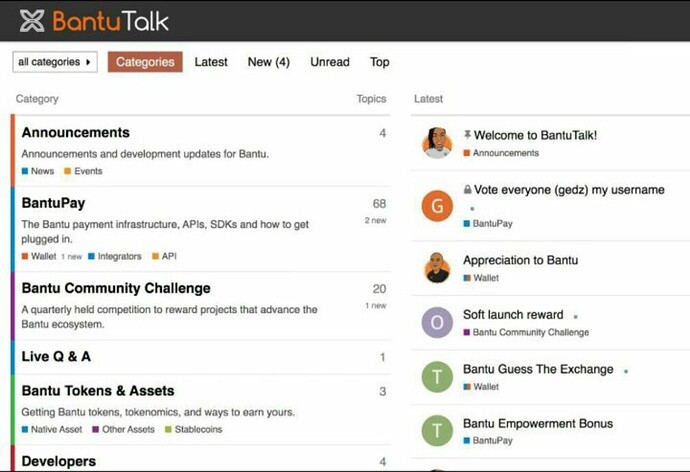Click the 1 new count for Bantu Community Challenge
This screenshot has height=472, width=690.
pos(375,306)
